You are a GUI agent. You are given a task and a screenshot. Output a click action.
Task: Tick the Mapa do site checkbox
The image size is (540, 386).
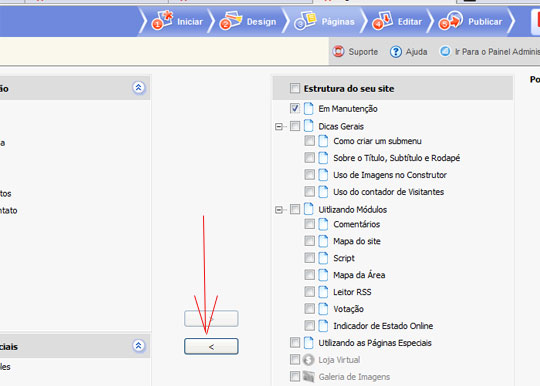310,241
